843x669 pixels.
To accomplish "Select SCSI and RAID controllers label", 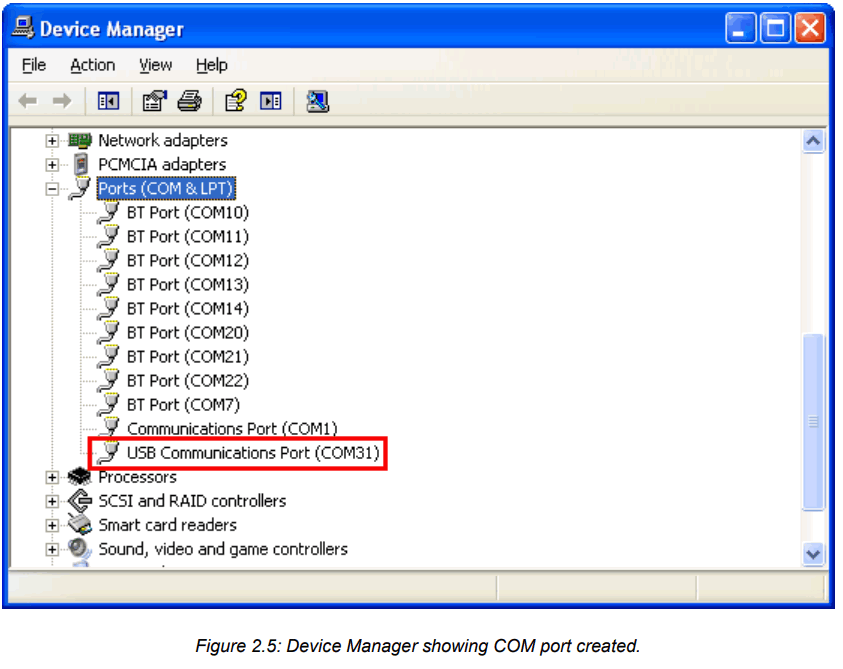I will coord(192,501).
